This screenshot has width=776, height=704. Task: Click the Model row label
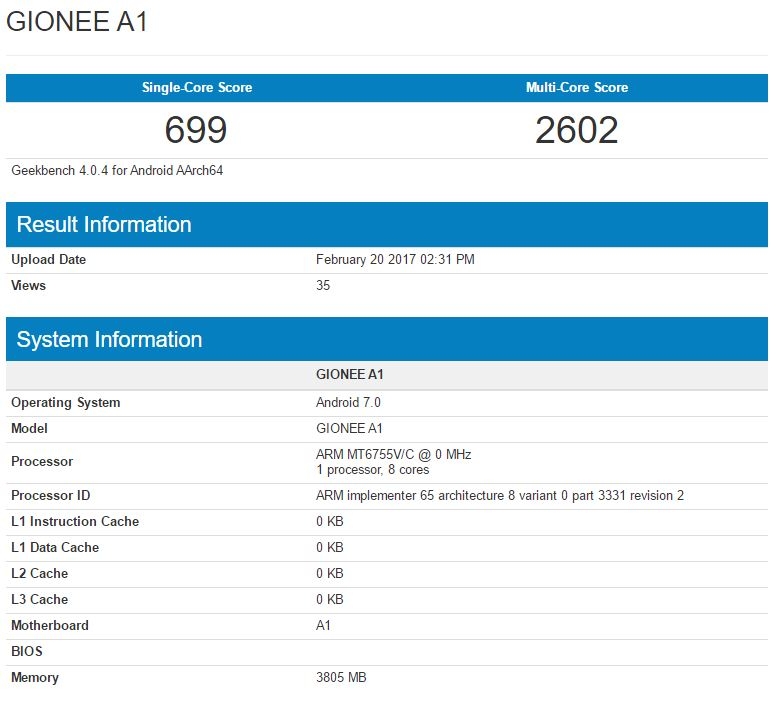(x=29, y=429)
